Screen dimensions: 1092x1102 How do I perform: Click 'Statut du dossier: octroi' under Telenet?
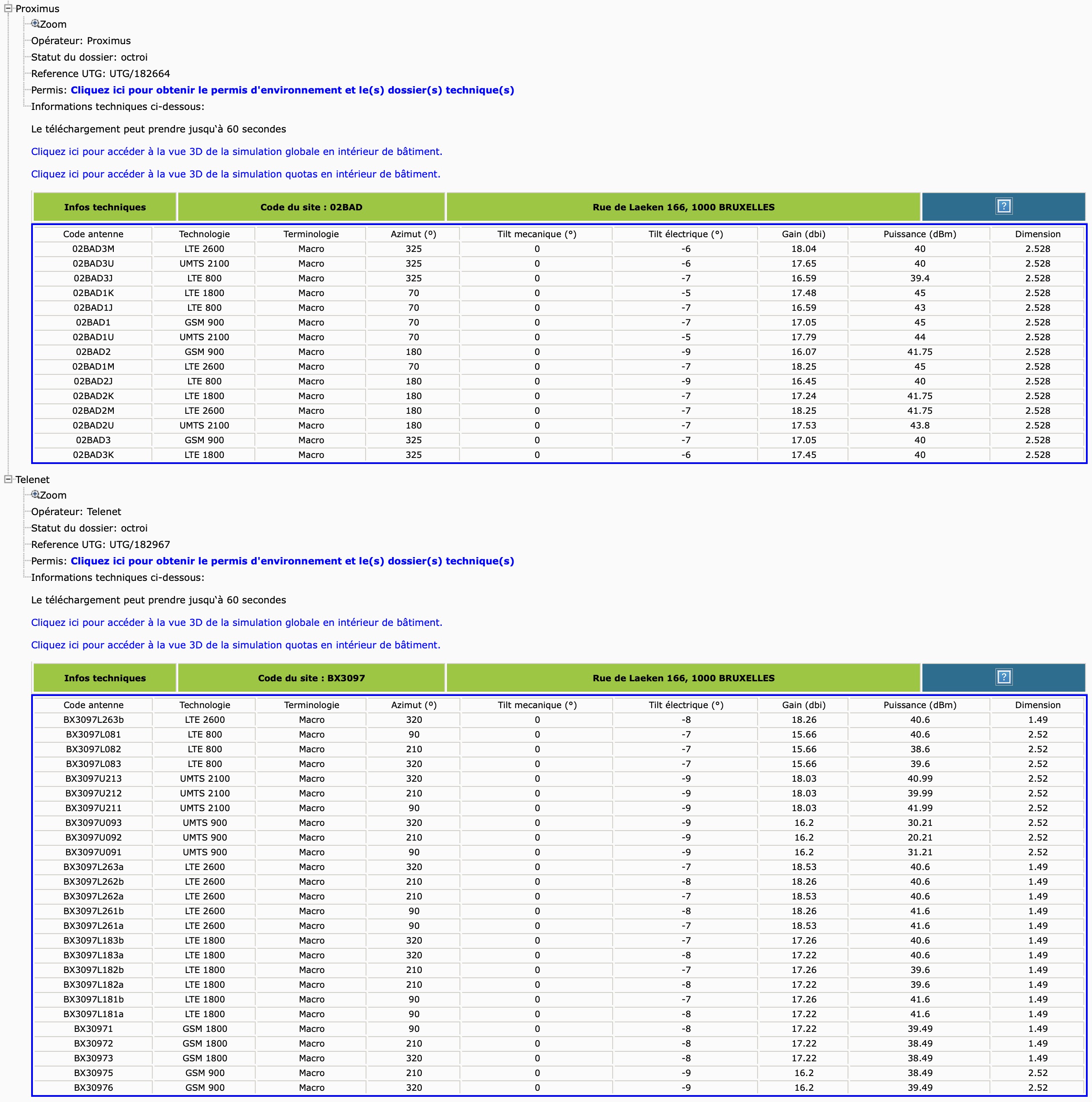90,528
